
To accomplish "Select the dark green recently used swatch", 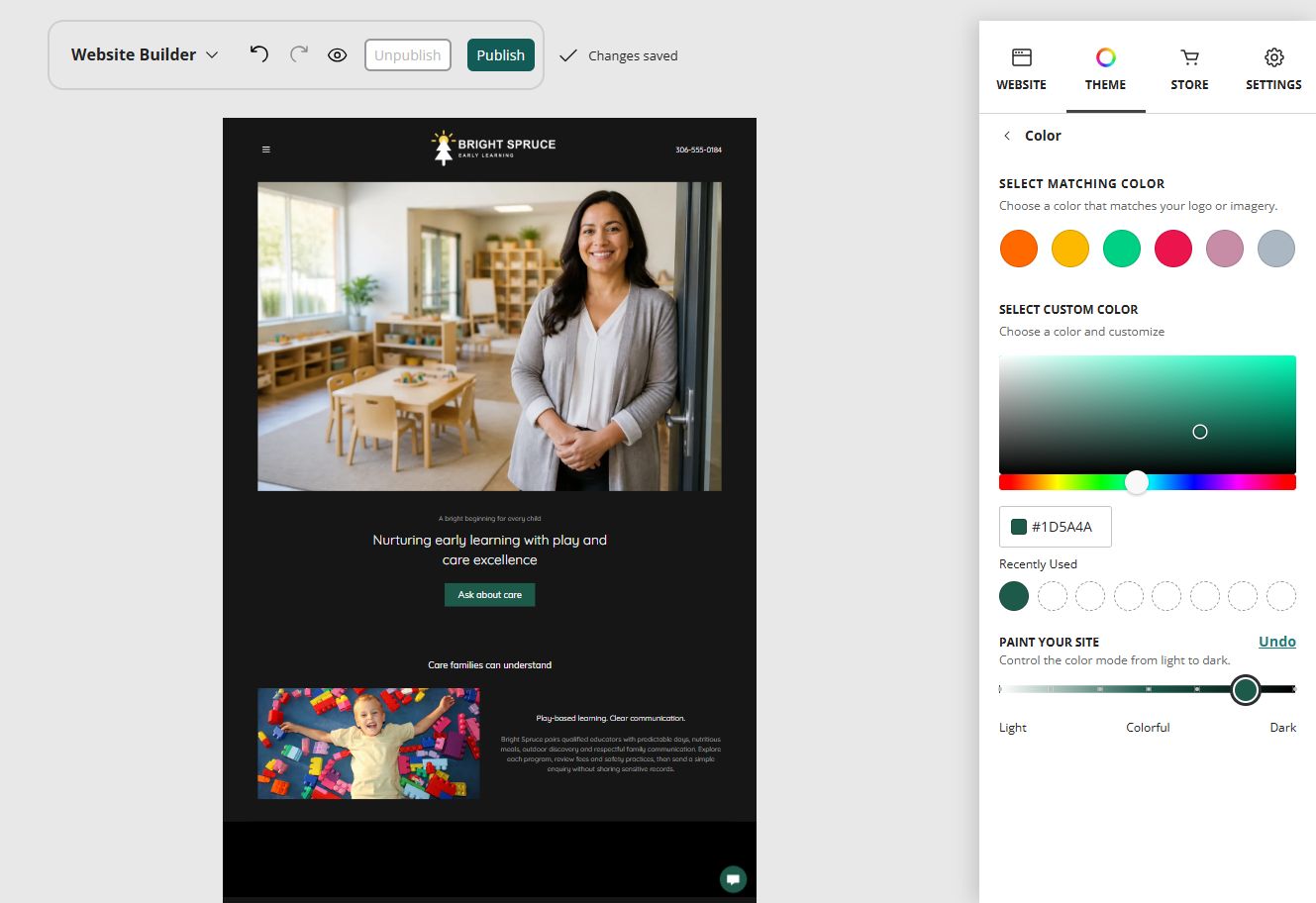I will pyautogui.click(x=1014, y=596).
